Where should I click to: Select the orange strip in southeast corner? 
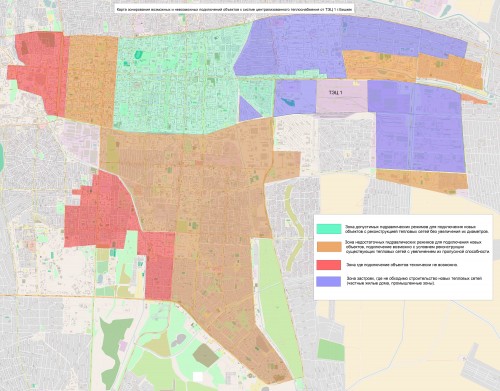point(422,181)
